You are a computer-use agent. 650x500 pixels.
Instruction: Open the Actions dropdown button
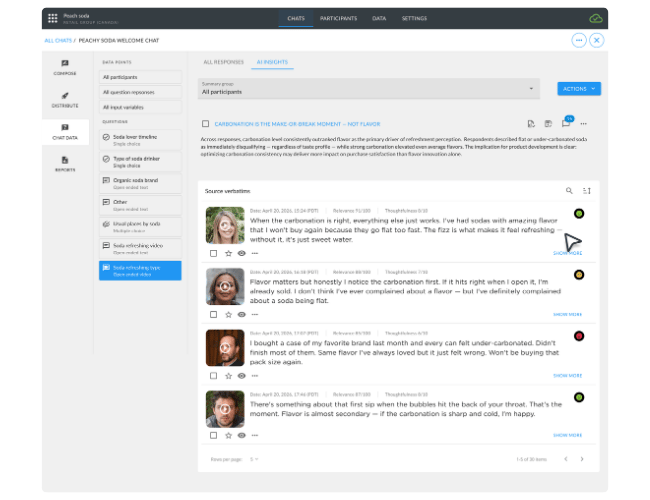click(x=579, y=89)
